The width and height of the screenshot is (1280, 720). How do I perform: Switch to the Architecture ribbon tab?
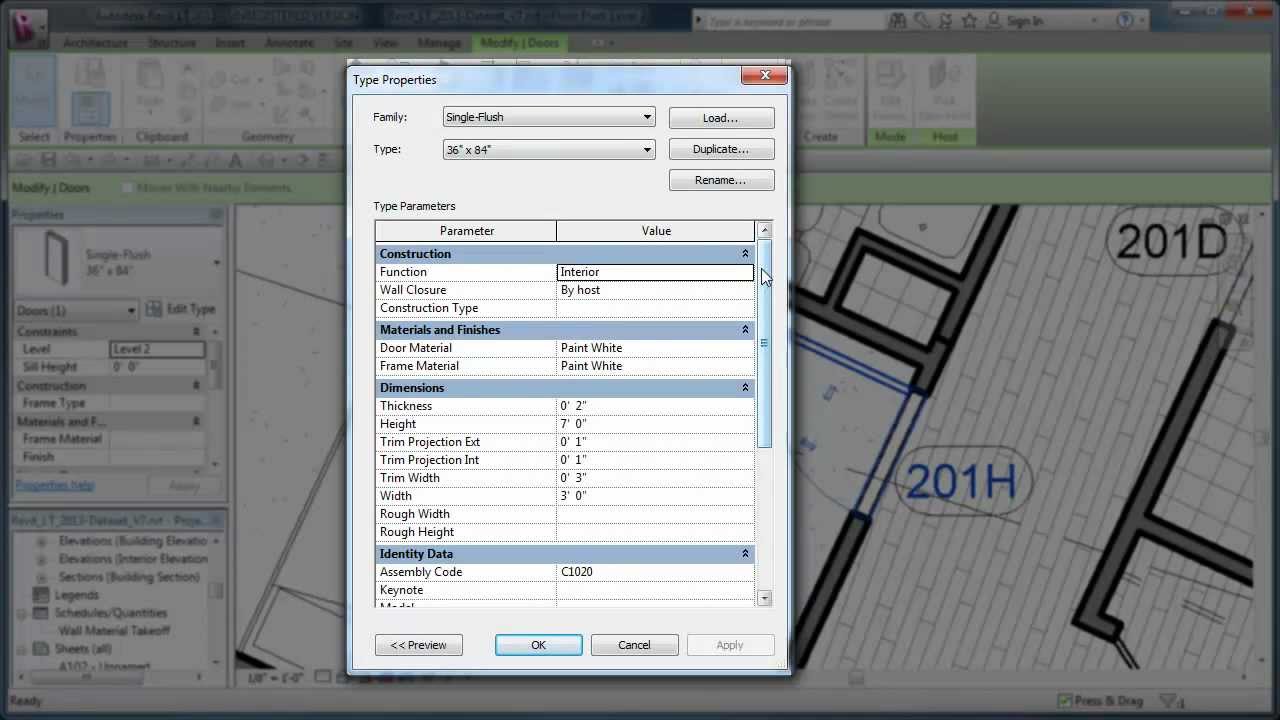tap(96, 43)
